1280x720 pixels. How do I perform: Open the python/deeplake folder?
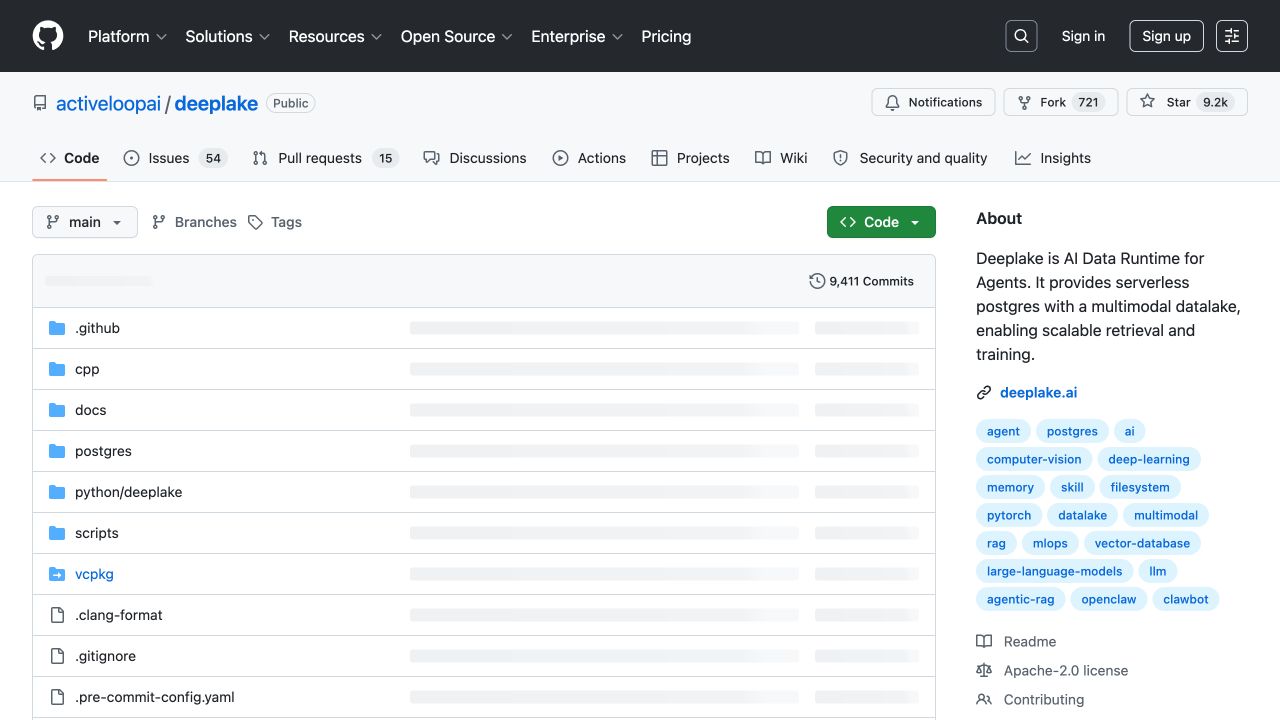coord(128,492)
